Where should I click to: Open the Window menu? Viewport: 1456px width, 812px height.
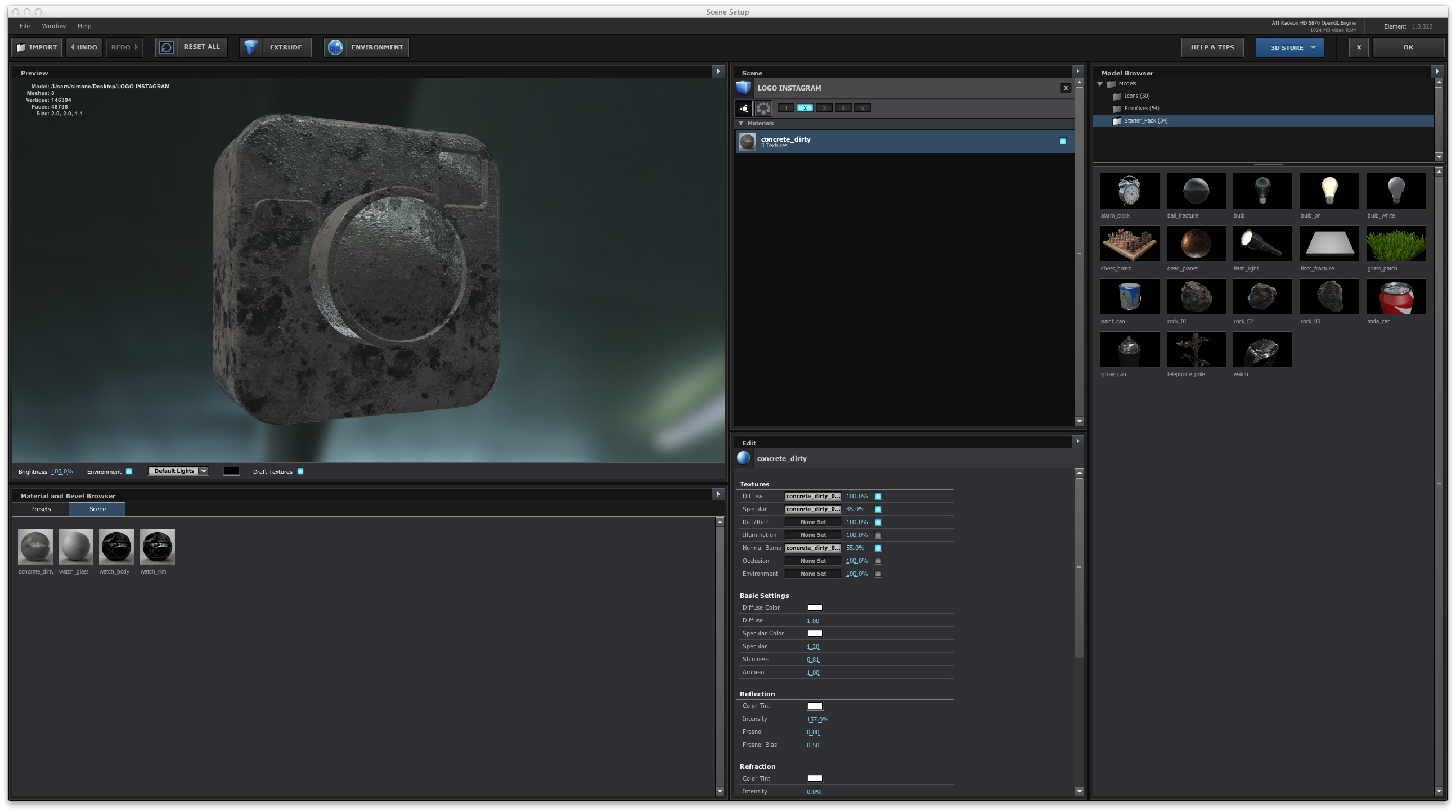point(53,26)
